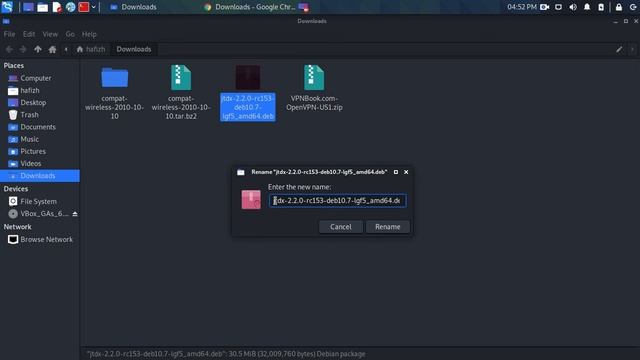
Task: Click the log out icon in the panel
Action: pyautogui.click(x=633, y=7)
